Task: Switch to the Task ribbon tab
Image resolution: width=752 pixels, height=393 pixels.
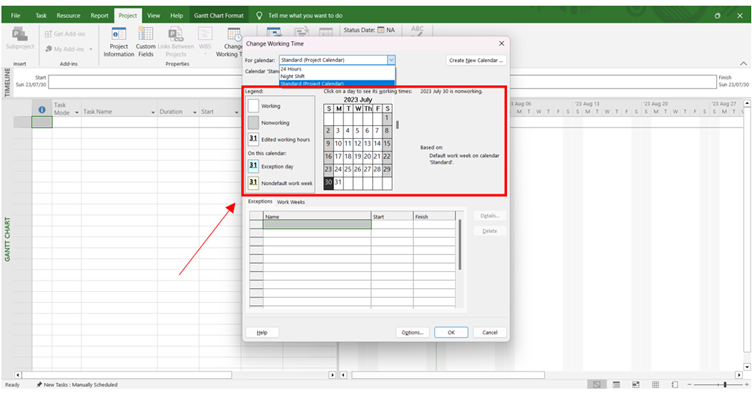Action: pos(41,15)
